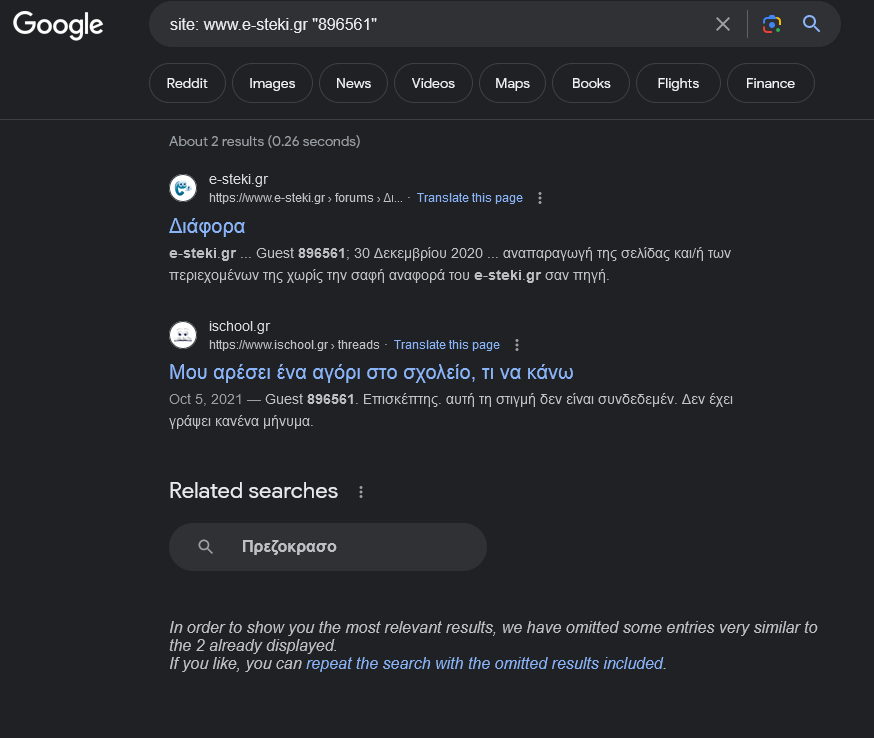The height and width of the screenshot is (738, 874).
Task: Clear the search box with X icon
Action: coord(723,24)
